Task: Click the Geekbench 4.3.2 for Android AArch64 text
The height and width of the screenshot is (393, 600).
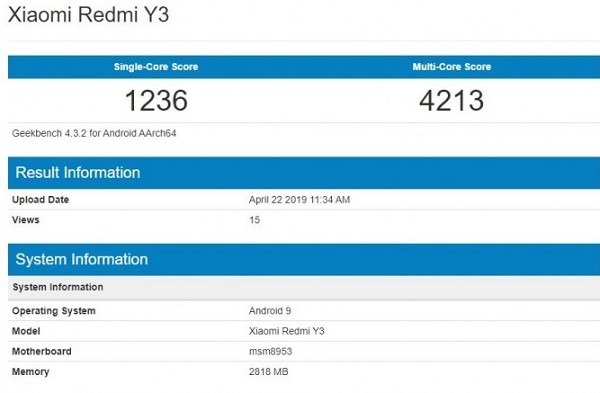Action: click(94, 133)
